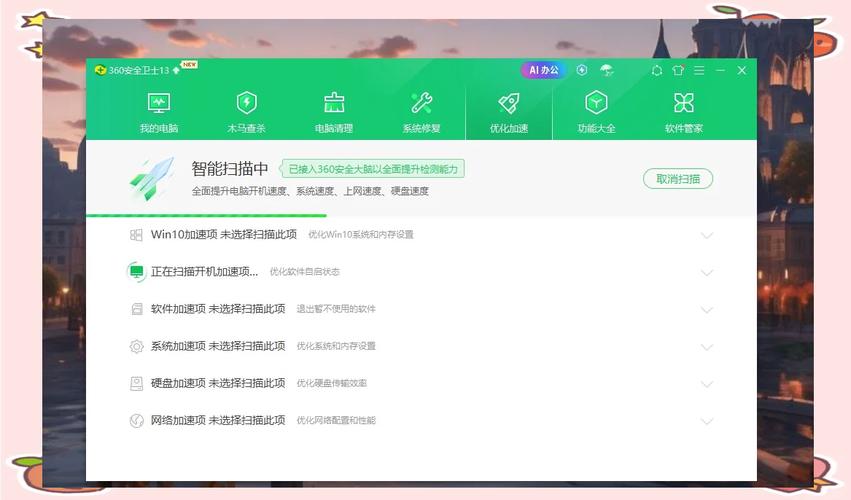The image size is (851, 500).
Task: Click the AI 办公 badge button
Action: tap(542, 70)
